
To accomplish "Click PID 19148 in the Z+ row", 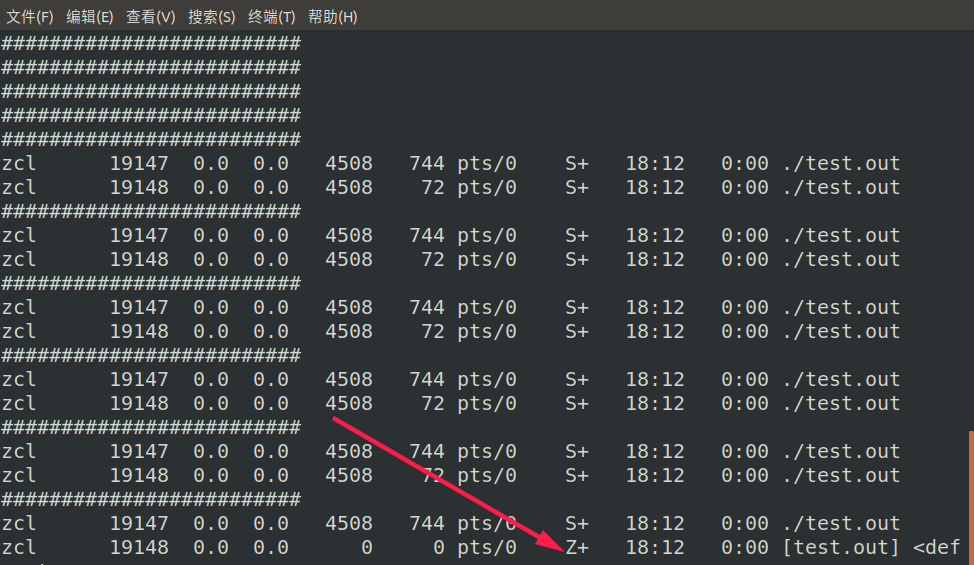I will point(139,547).
